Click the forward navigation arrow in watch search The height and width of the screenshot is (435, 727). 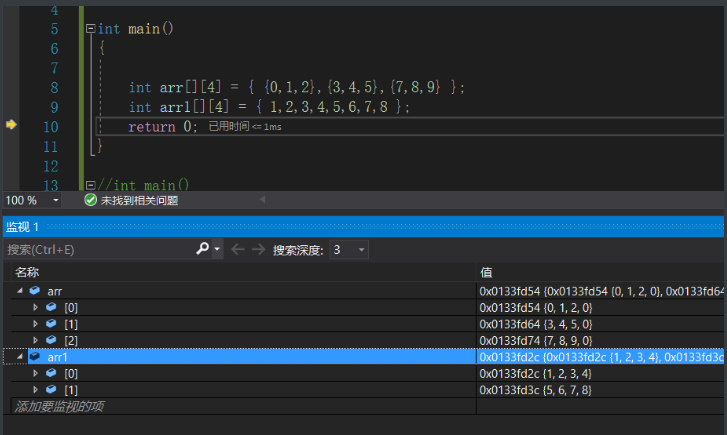click(259, 249)
